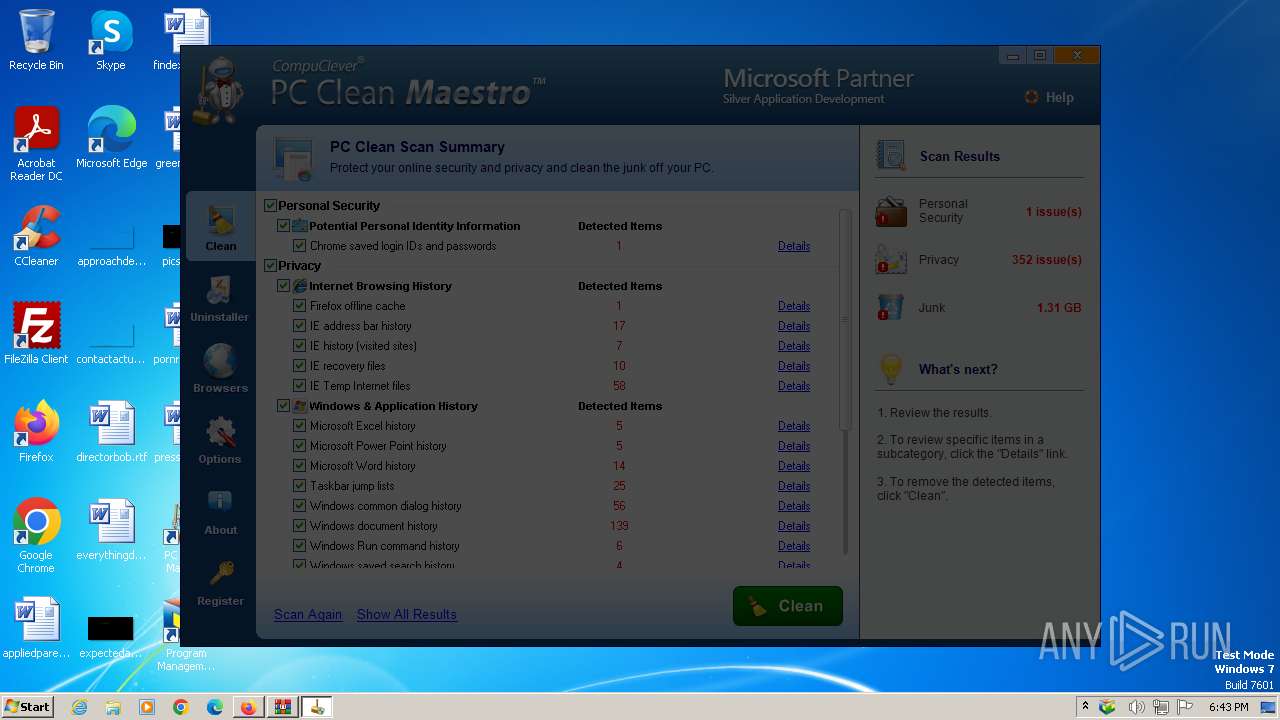This screenshot has height=720, width=1280.
Task: Open the Browsers section
Action: click(x=220, y=369)
